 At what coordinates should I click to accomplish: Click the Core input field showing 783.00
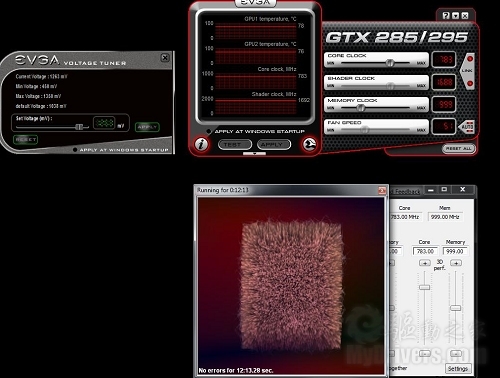pyautogui.click(x=426, y=251)
